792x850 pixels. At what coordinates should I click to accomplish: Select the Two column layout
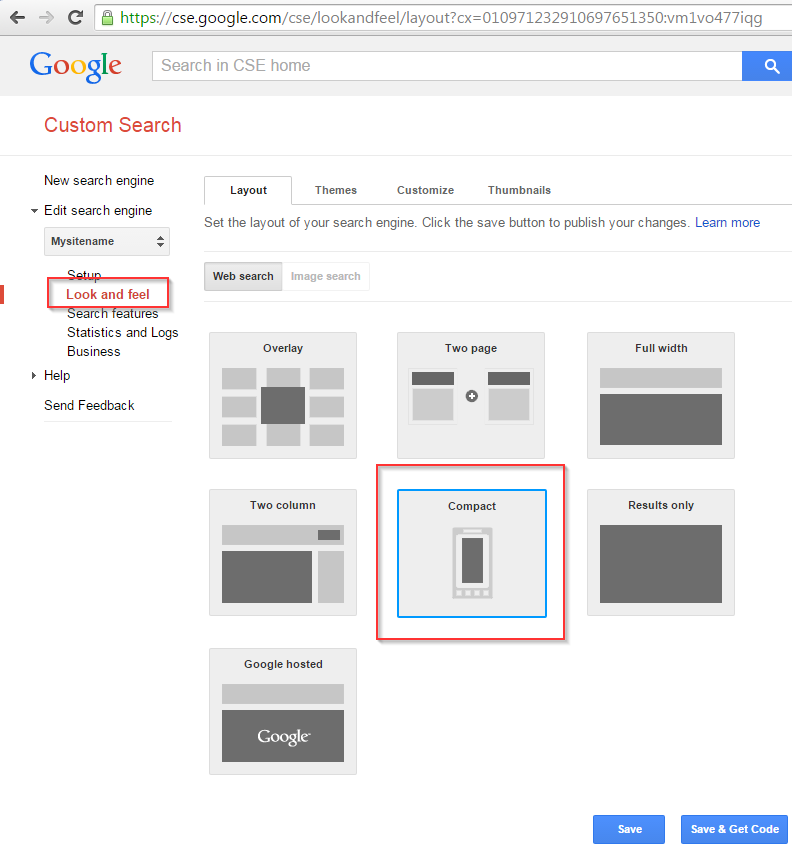[x=283, y=552]
